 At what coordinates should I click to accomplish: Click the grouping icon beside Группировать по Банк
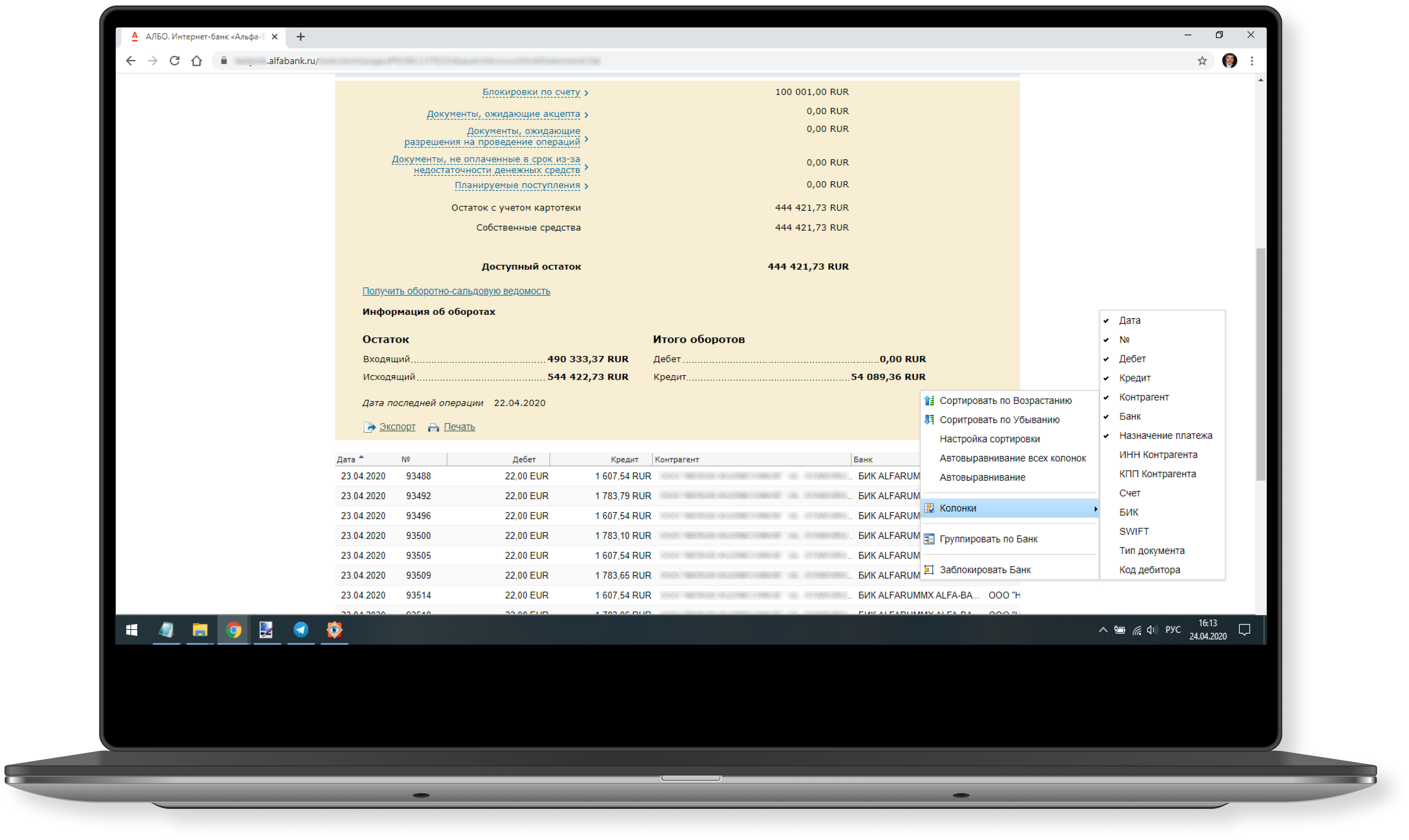coord(929,539)
